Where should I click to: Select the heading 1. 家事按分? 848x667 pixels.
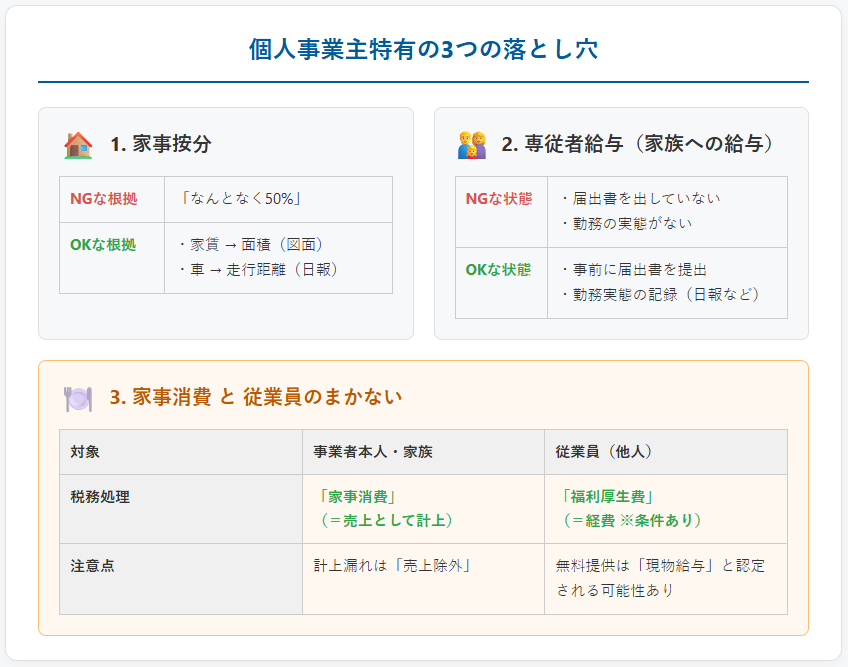pos(161,144)
